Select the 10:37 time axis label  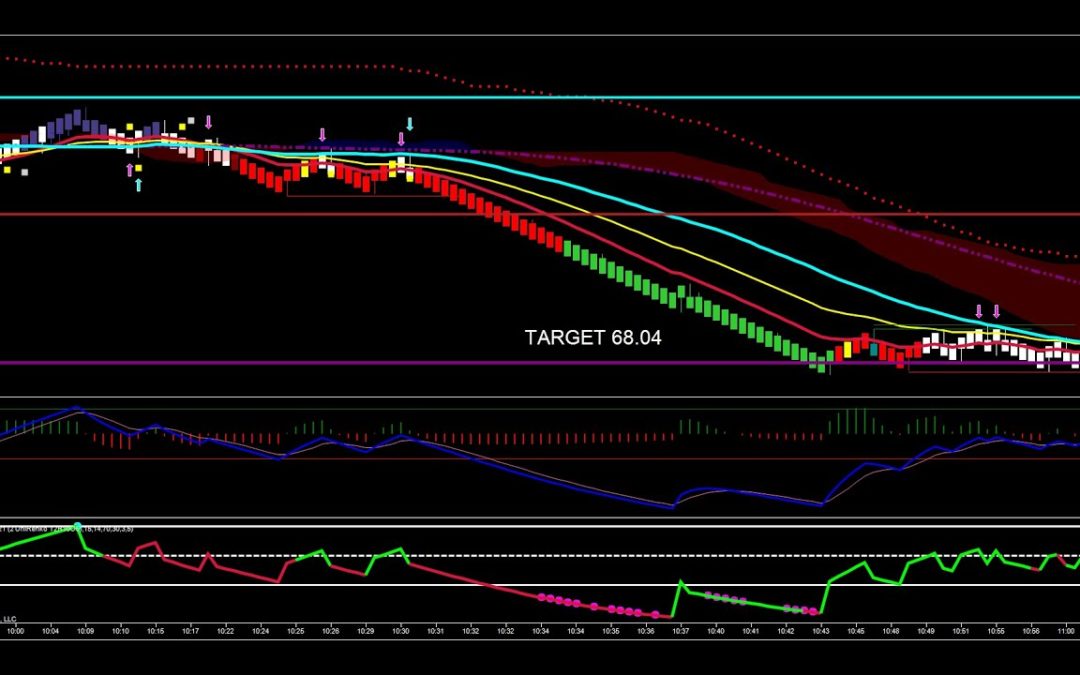[x=681, y=631]
